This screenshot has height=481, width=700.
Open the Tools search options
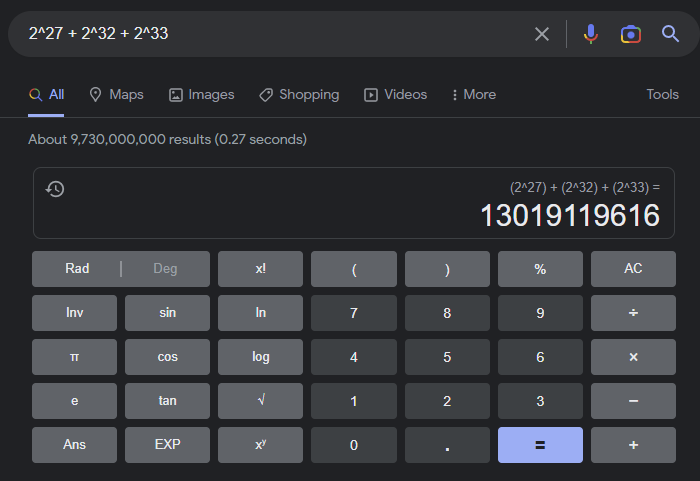coord(662,95)
